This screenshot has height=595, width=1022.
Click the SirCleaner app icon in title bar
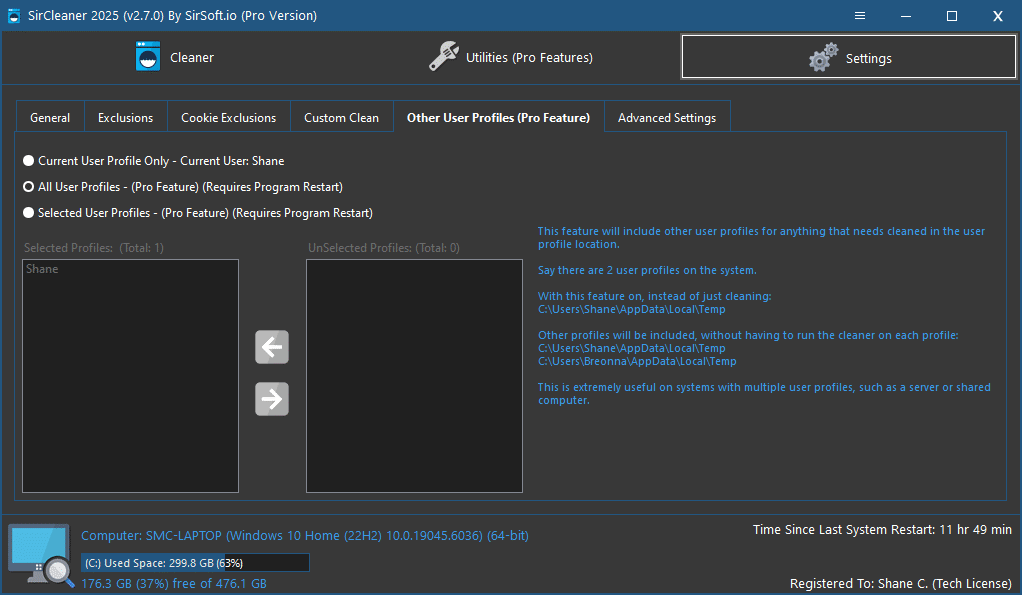click(14, 16)
